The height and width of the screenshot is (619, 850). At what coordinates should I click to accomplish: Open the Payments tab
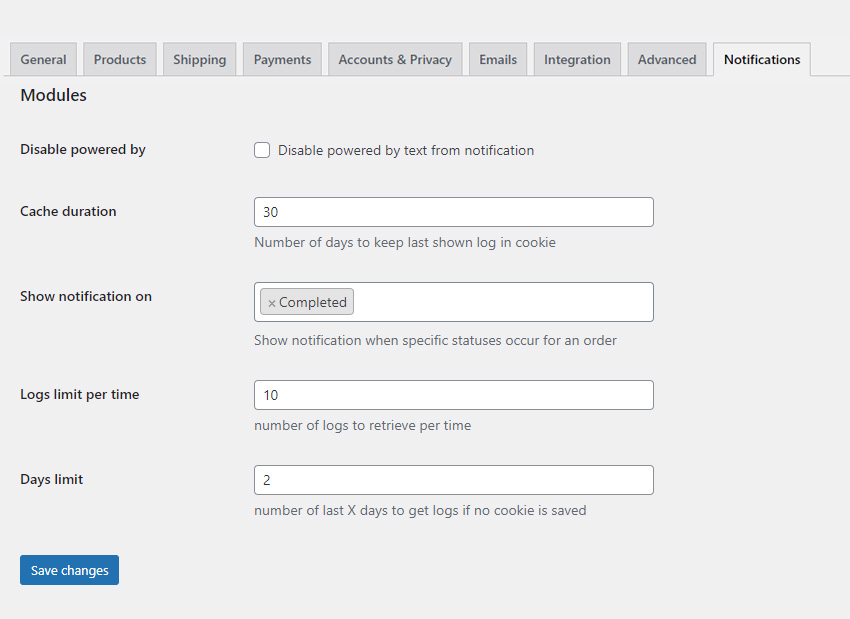click(x=282, y=59)
